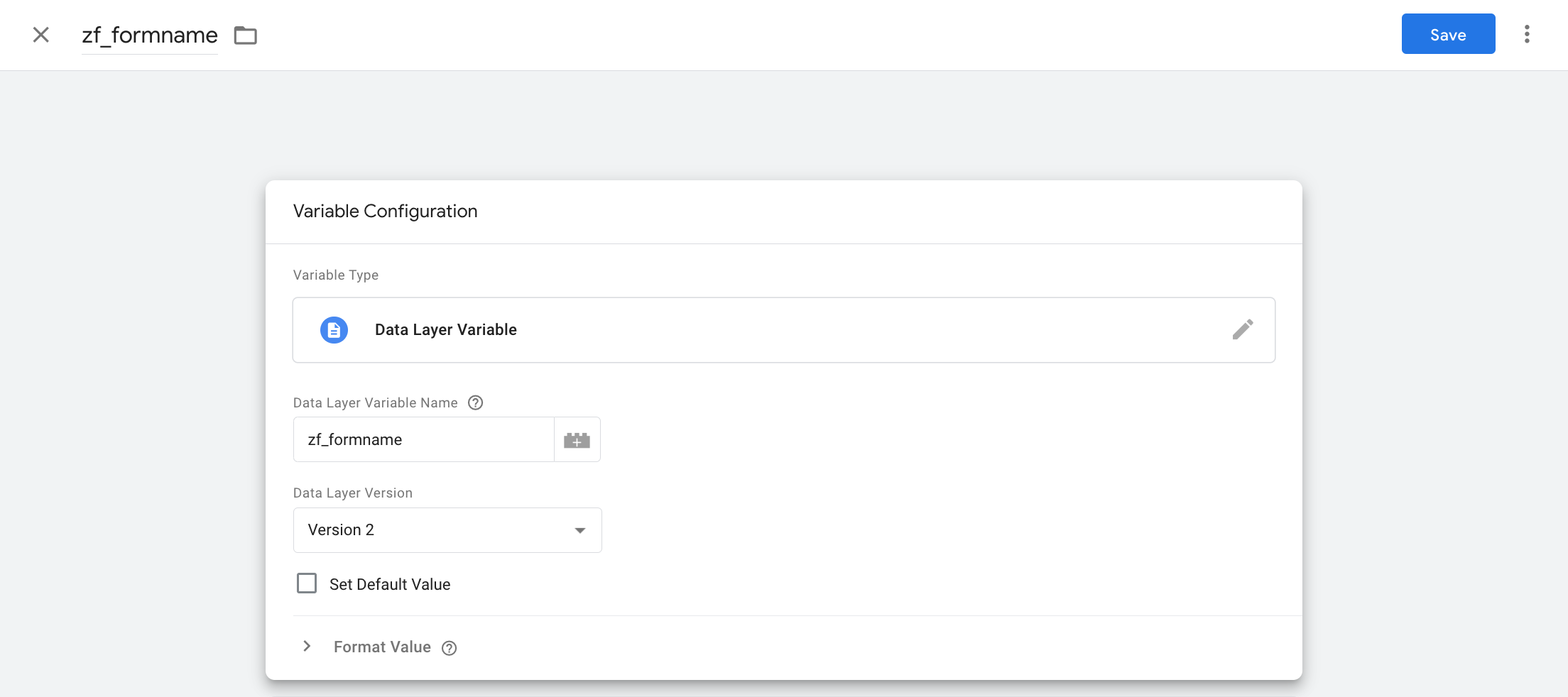Open the Data Layer Version dropdown
Screen dimensions: 1568x697
tap(447, 530)
